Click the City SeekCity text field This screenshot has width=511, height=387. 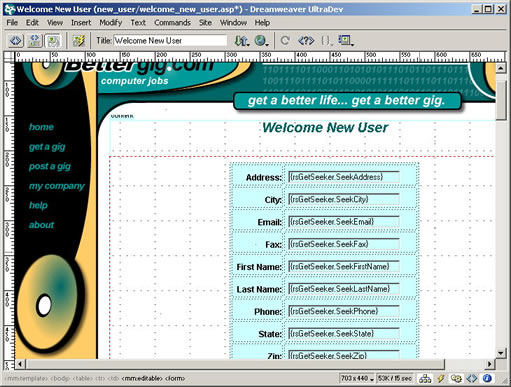pos(344,199)
